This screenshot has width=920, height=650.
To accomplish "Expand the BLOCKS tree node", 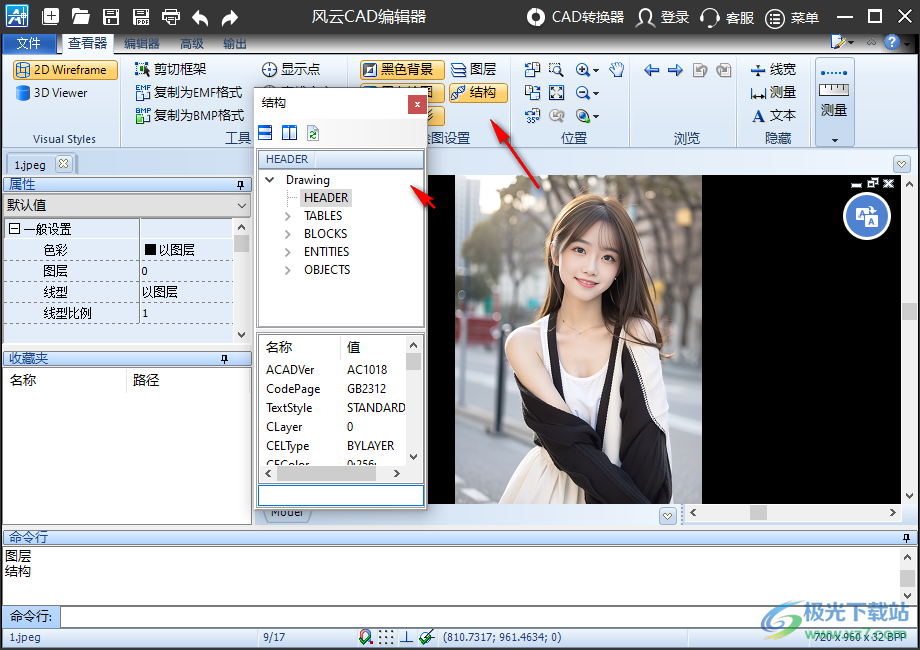I will [288, 234].
